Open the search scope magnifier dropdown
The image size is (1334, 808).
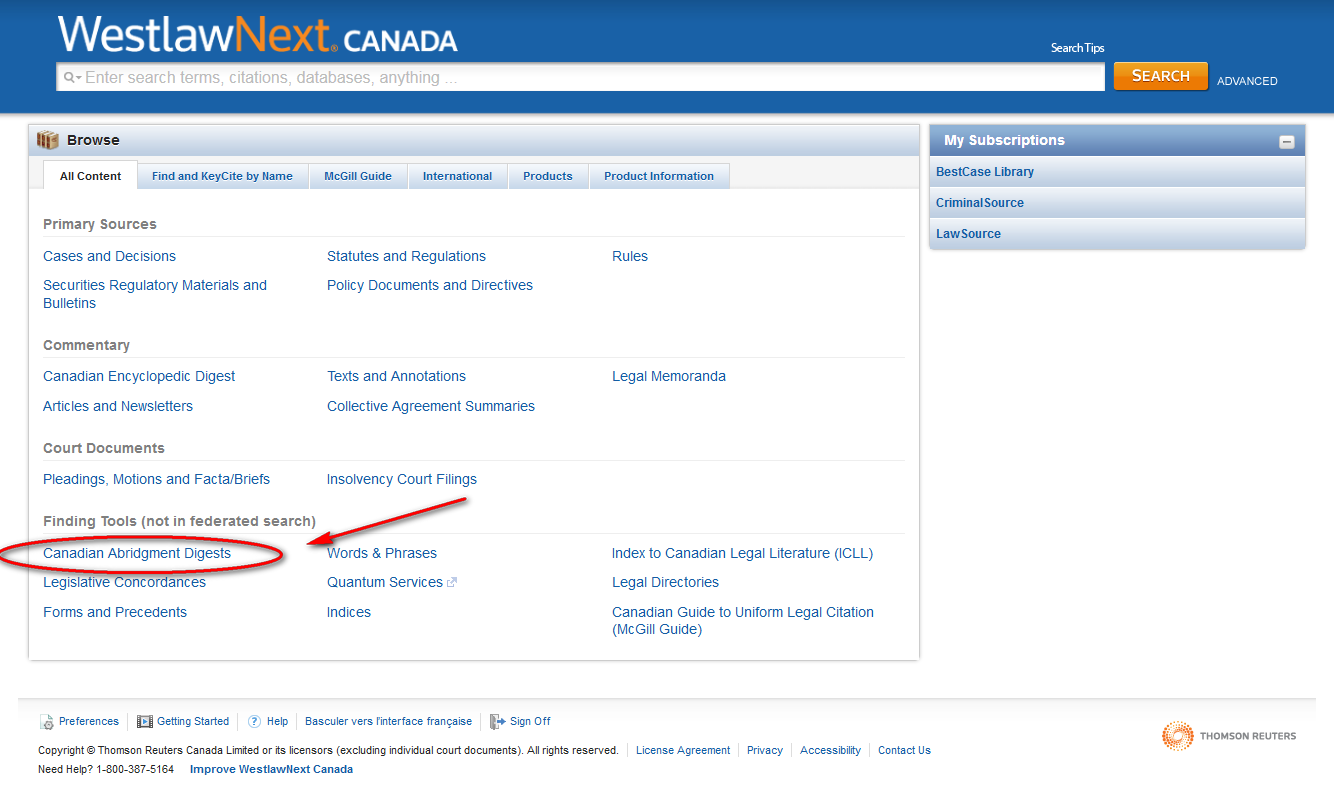point(72,78)
